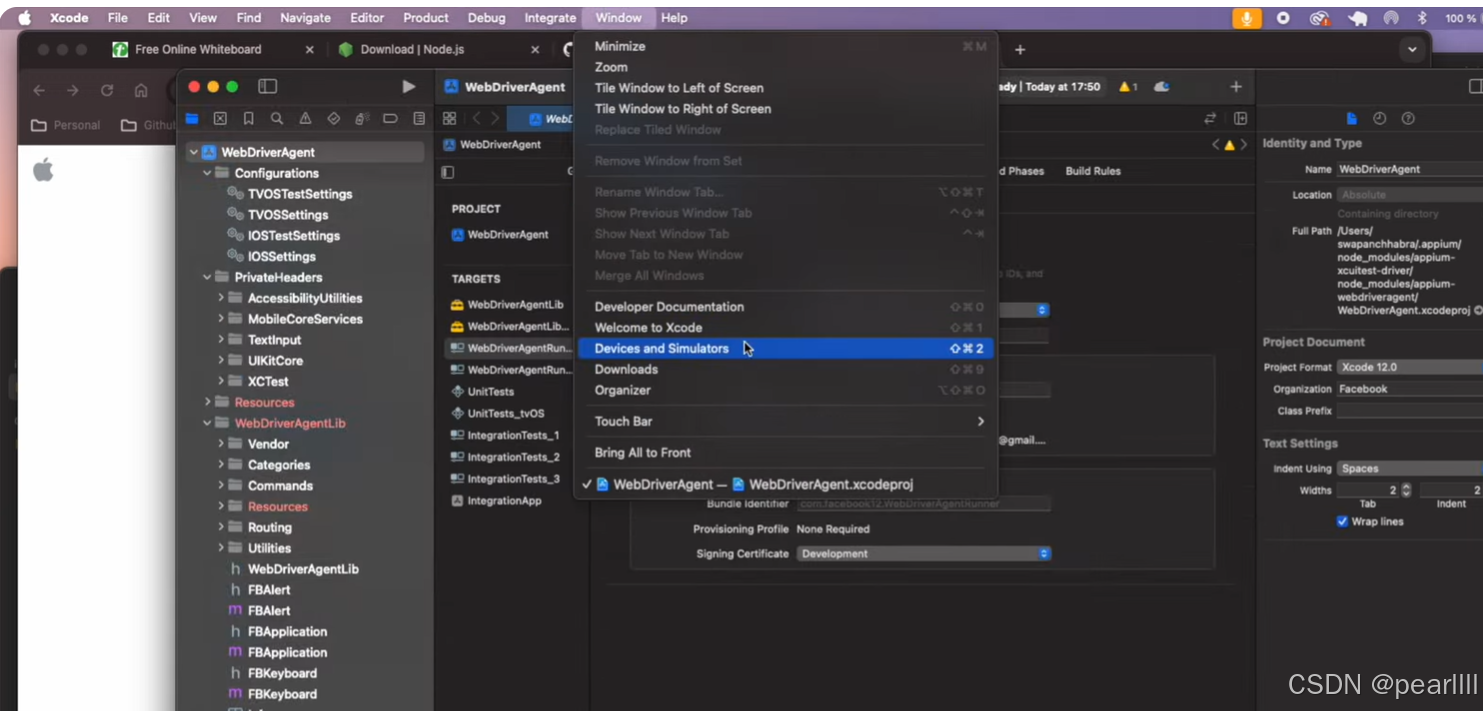Screen dimensions: 1483x711
Task: Open a new browser tab with plus
Action: pos(1020,49)
